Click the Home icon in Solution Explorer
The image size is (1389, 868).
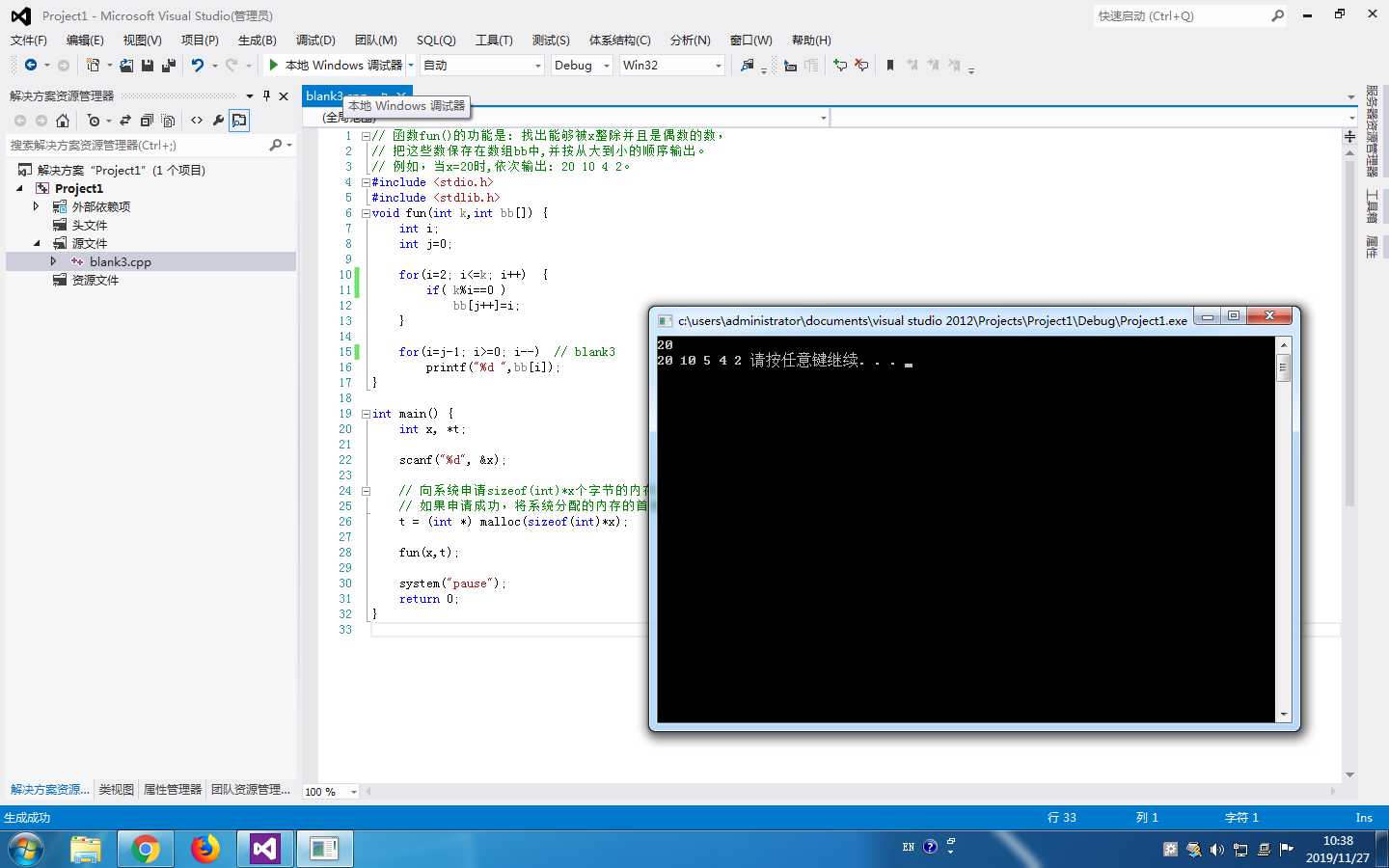[x=63, y=121]
